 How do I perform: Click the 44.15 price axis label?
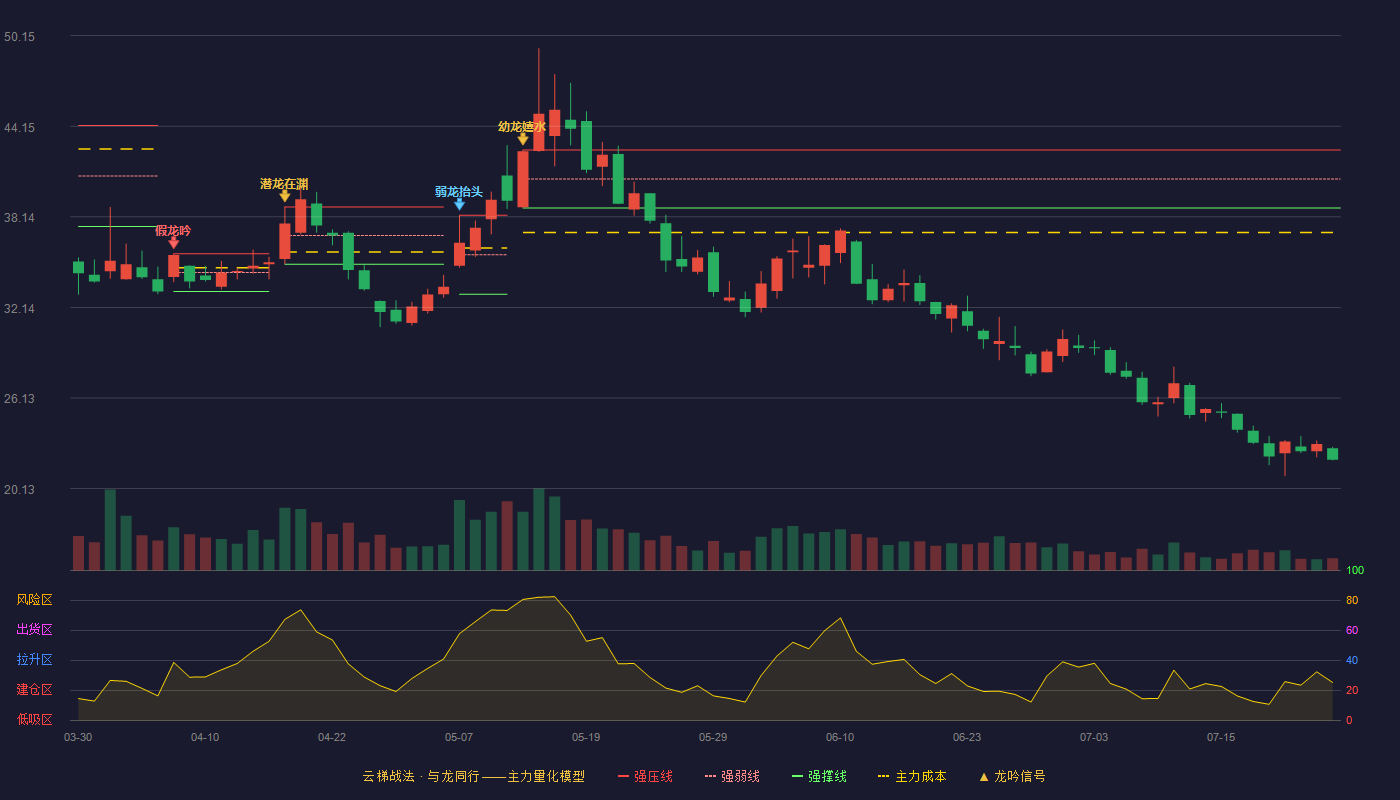[x=19, y=128]
